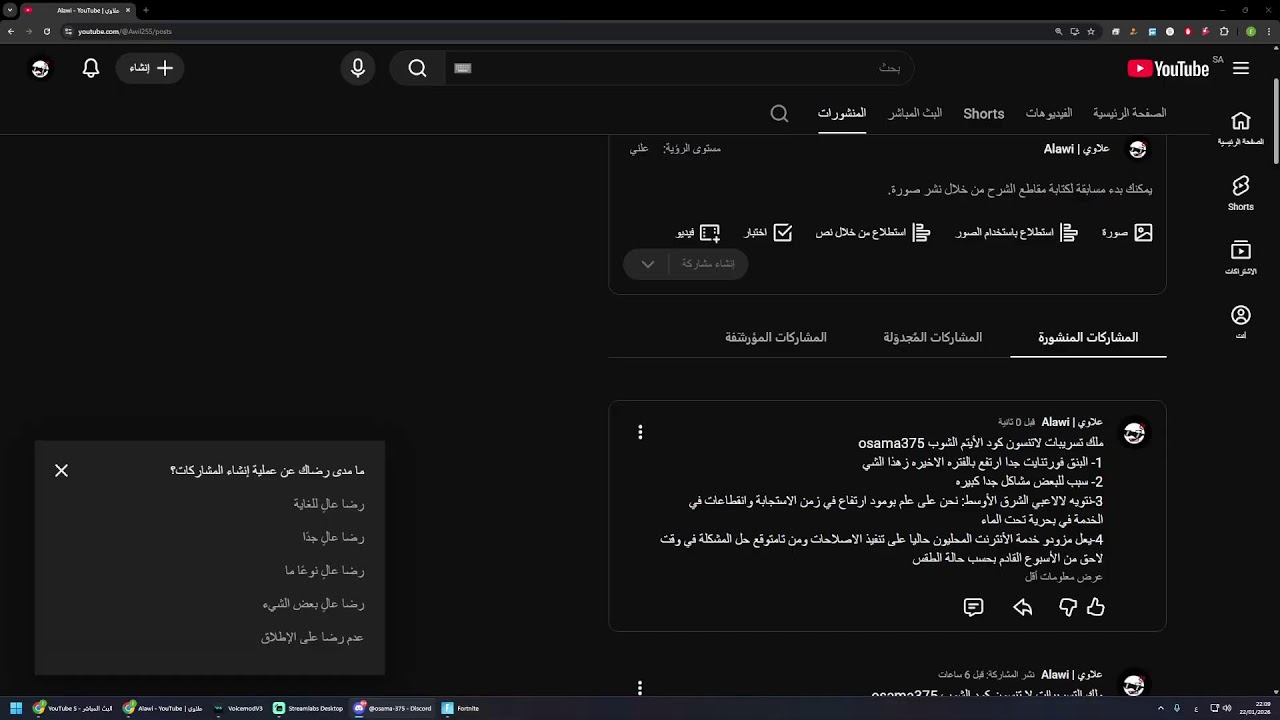Screen dimensions: 1280x720
Task: Switch to الصفحة الرئيسية channel tab
Action: tap(1130, 113)
